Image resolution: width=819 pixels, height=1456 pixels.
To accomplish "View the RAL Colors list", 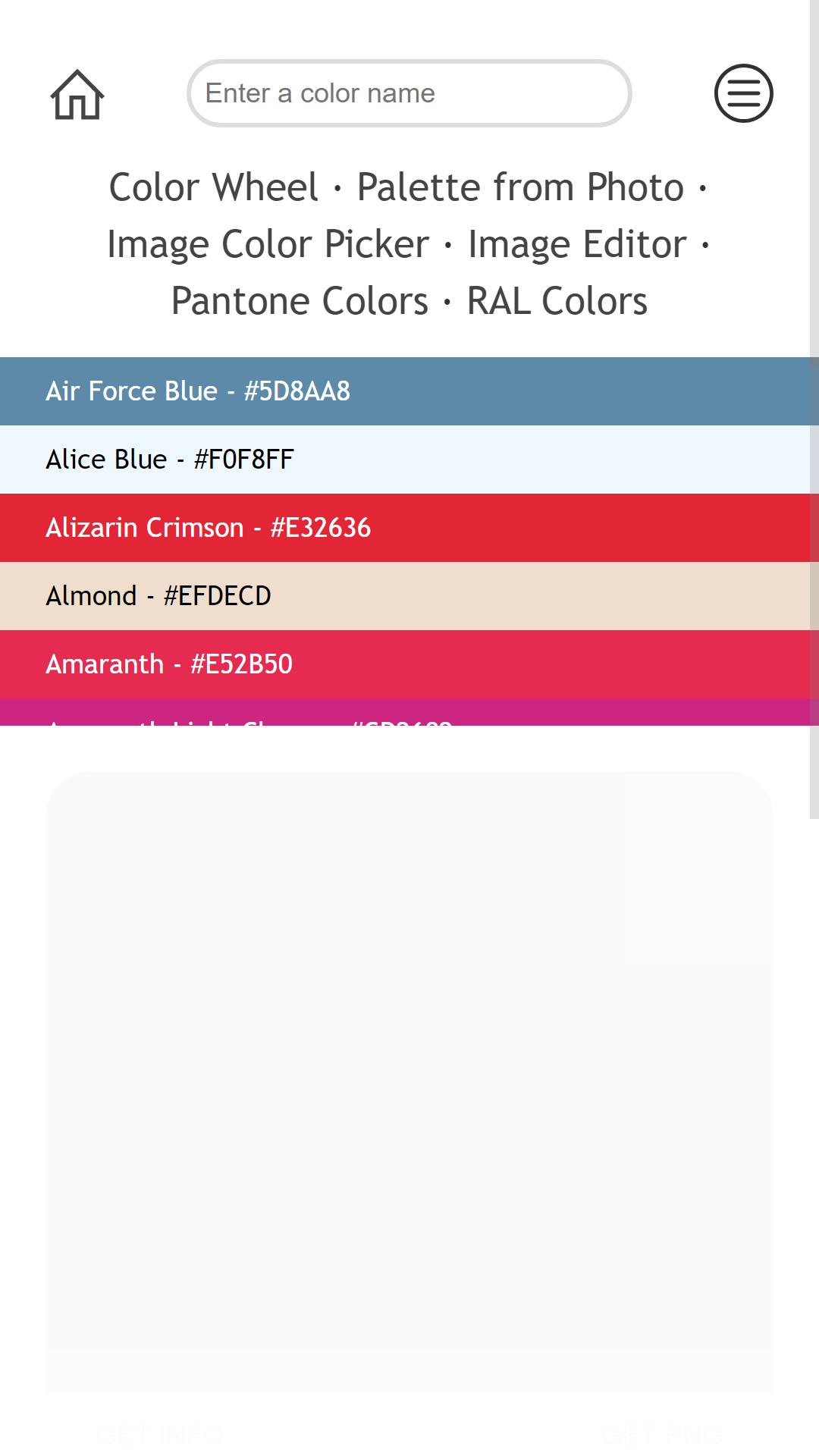I will coord(557,301).
